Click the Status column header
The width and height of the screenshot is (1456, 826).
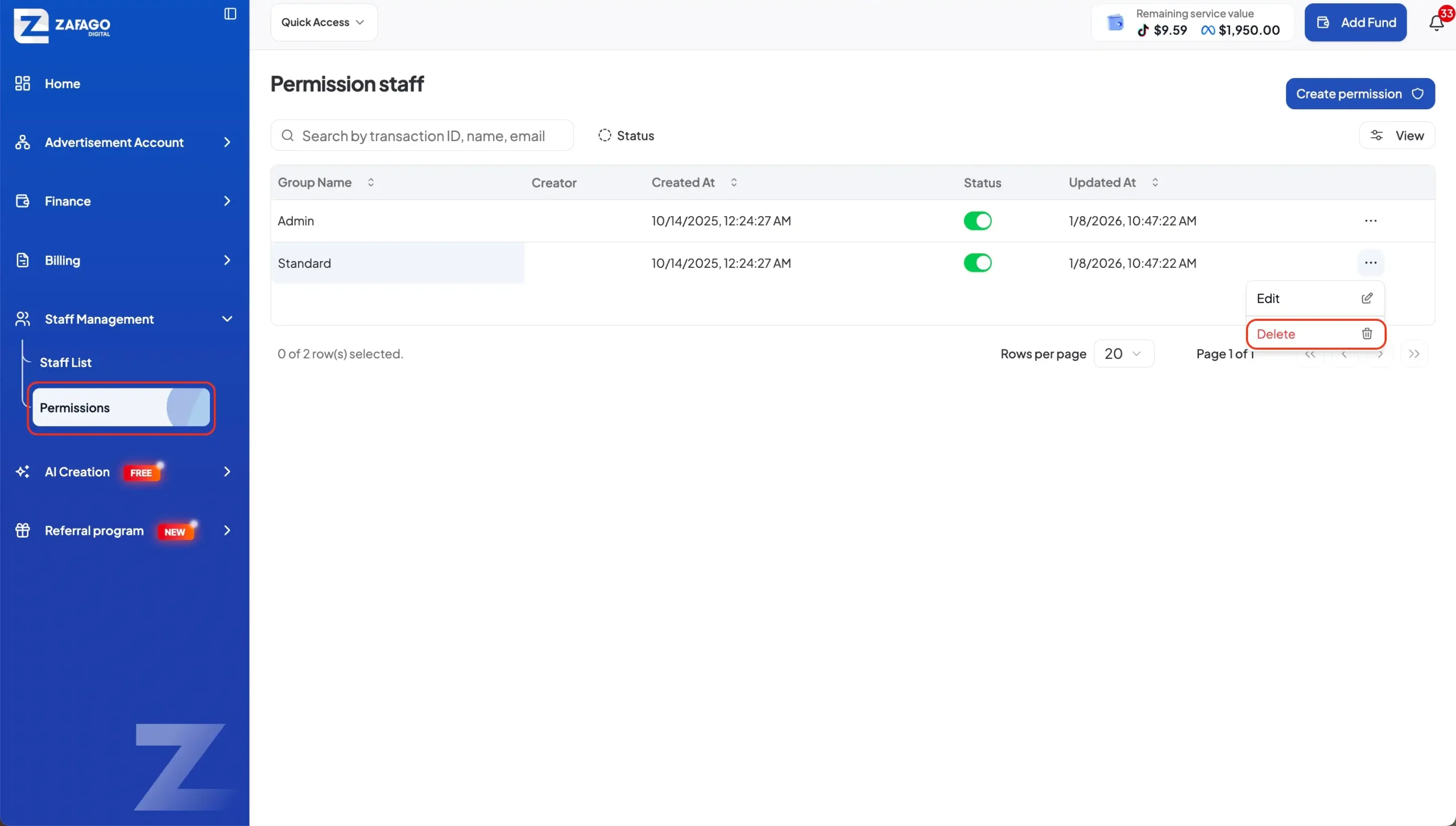pos(982,183)
